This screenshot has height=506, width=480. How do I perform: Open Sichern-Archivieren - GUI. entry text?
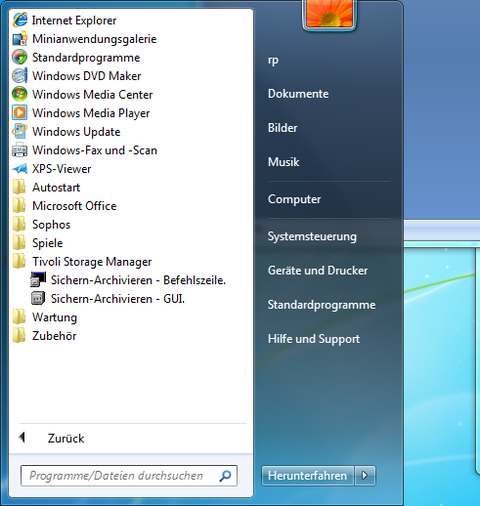pyautogui.click(x=118, y=299)
